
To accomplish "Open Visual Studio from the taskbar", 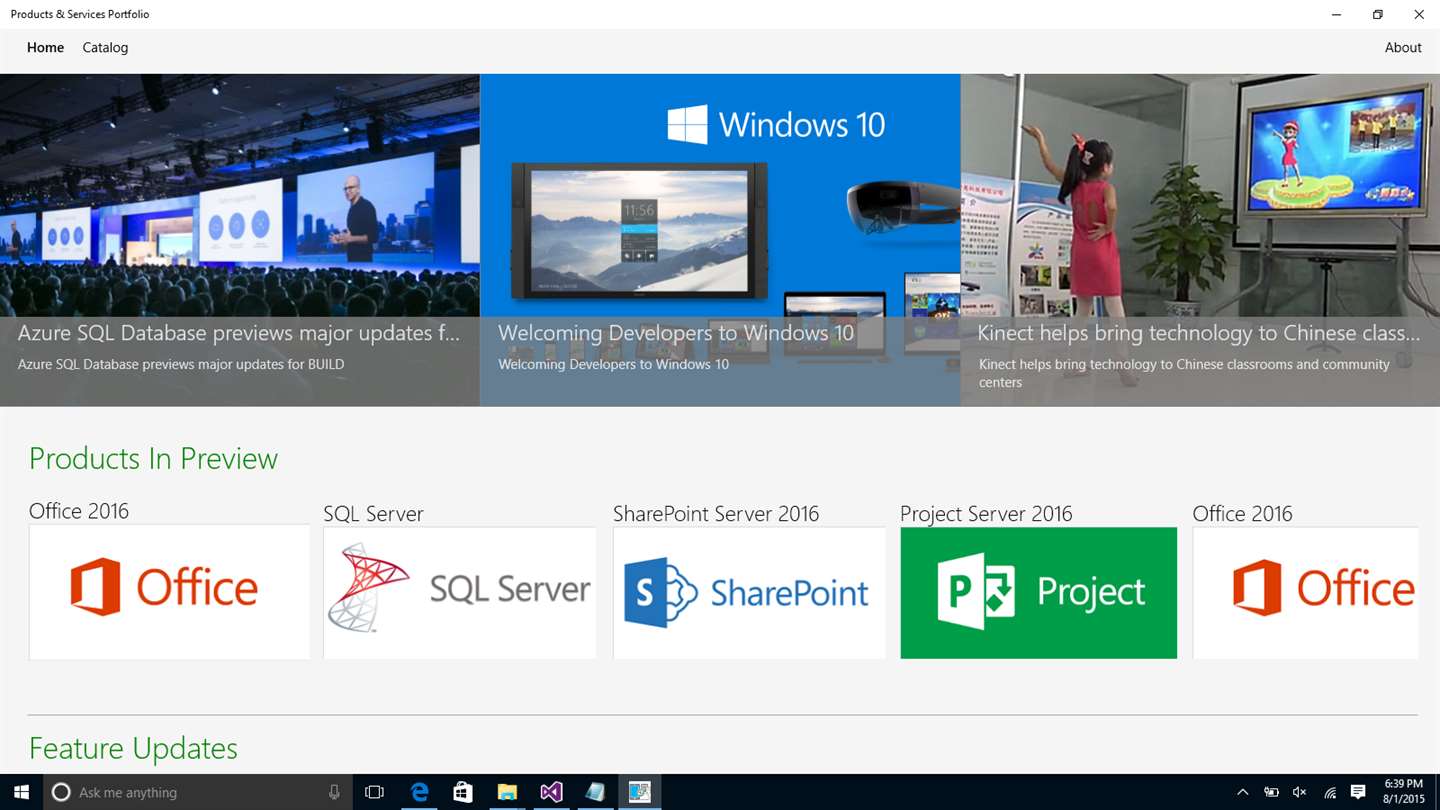I will 551,792.
